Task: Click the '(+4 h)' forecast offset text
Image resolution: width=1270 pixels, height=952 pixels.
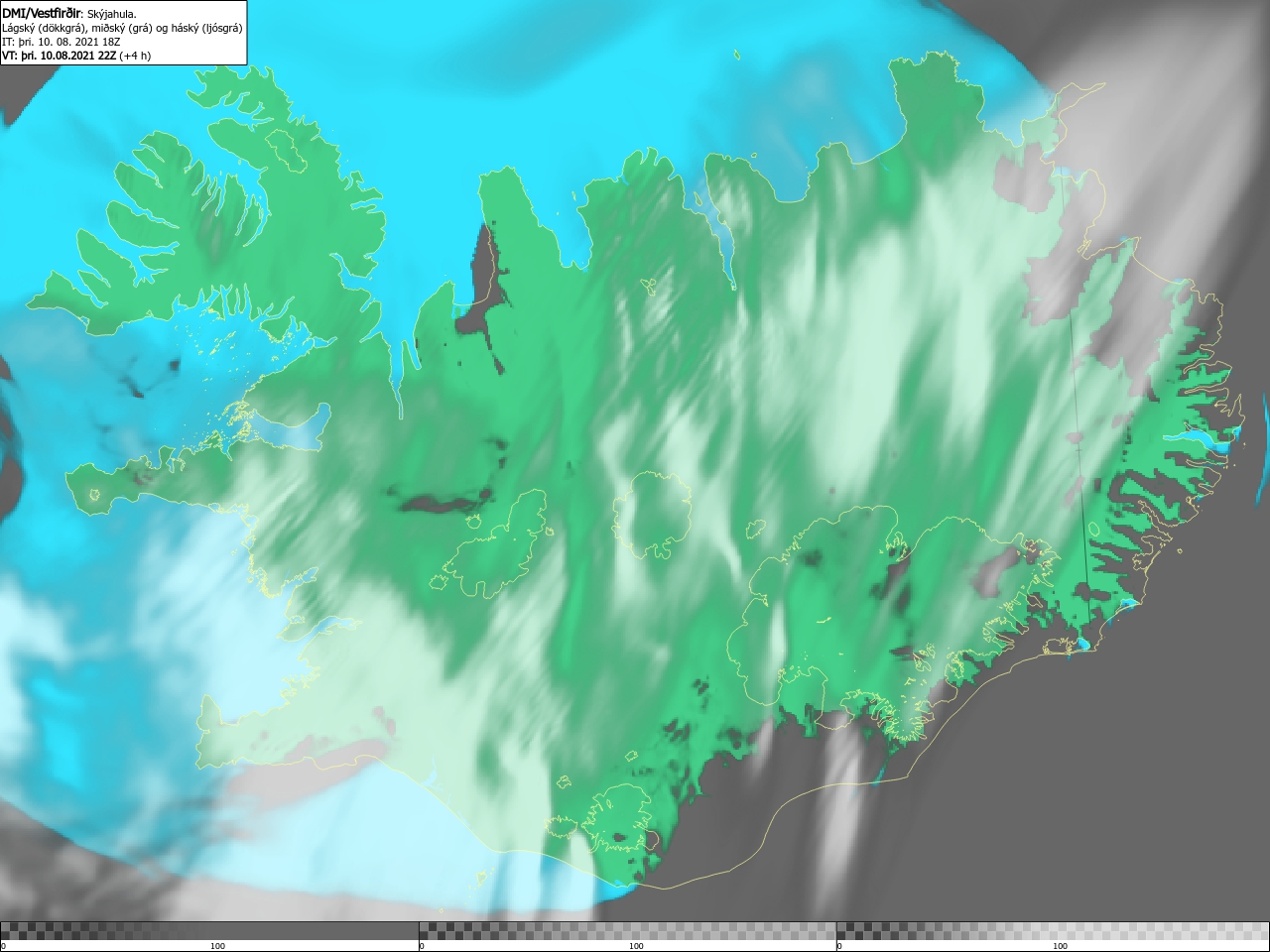Action: click(x=135, y=56)
